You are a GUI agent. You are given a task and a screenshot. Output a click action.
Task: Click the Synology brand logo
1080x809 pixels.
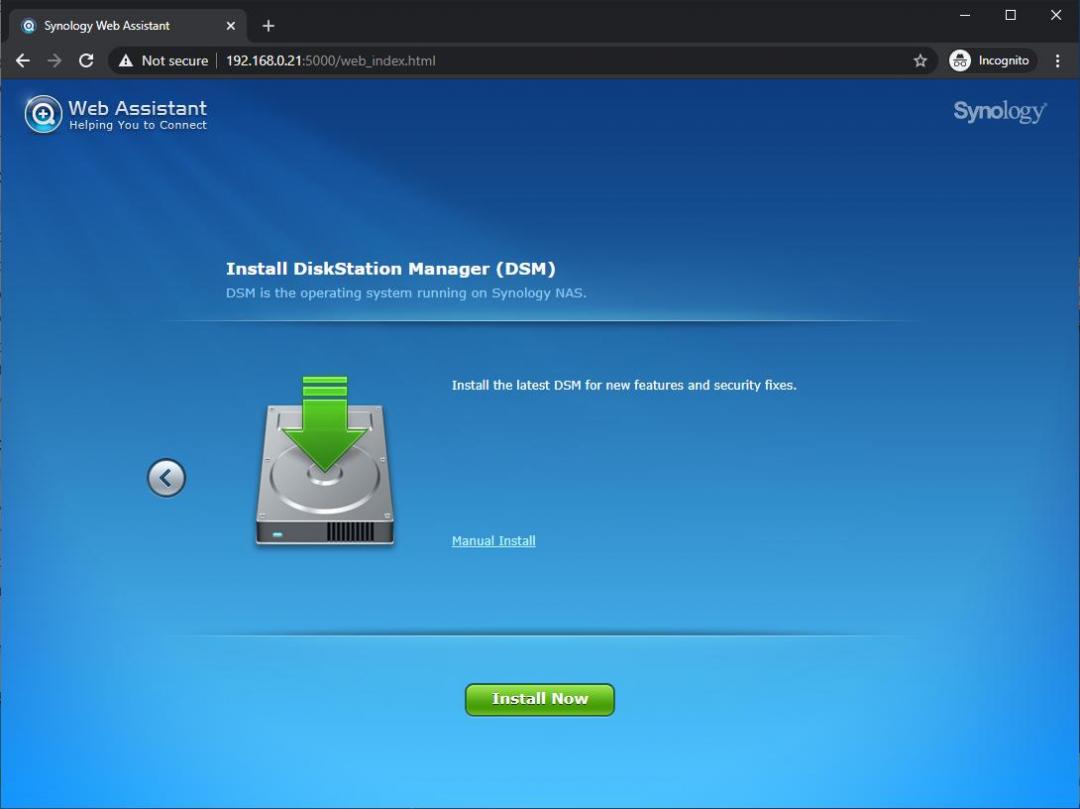(x=999, y=111)
